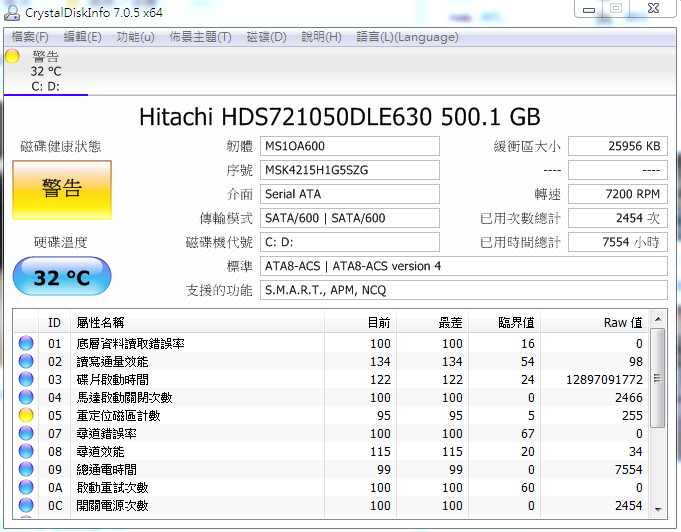Click the SATA/600 | SATA/600 transfer mode field
Viewport: 681px width, 532px height.
click(350, 218)
